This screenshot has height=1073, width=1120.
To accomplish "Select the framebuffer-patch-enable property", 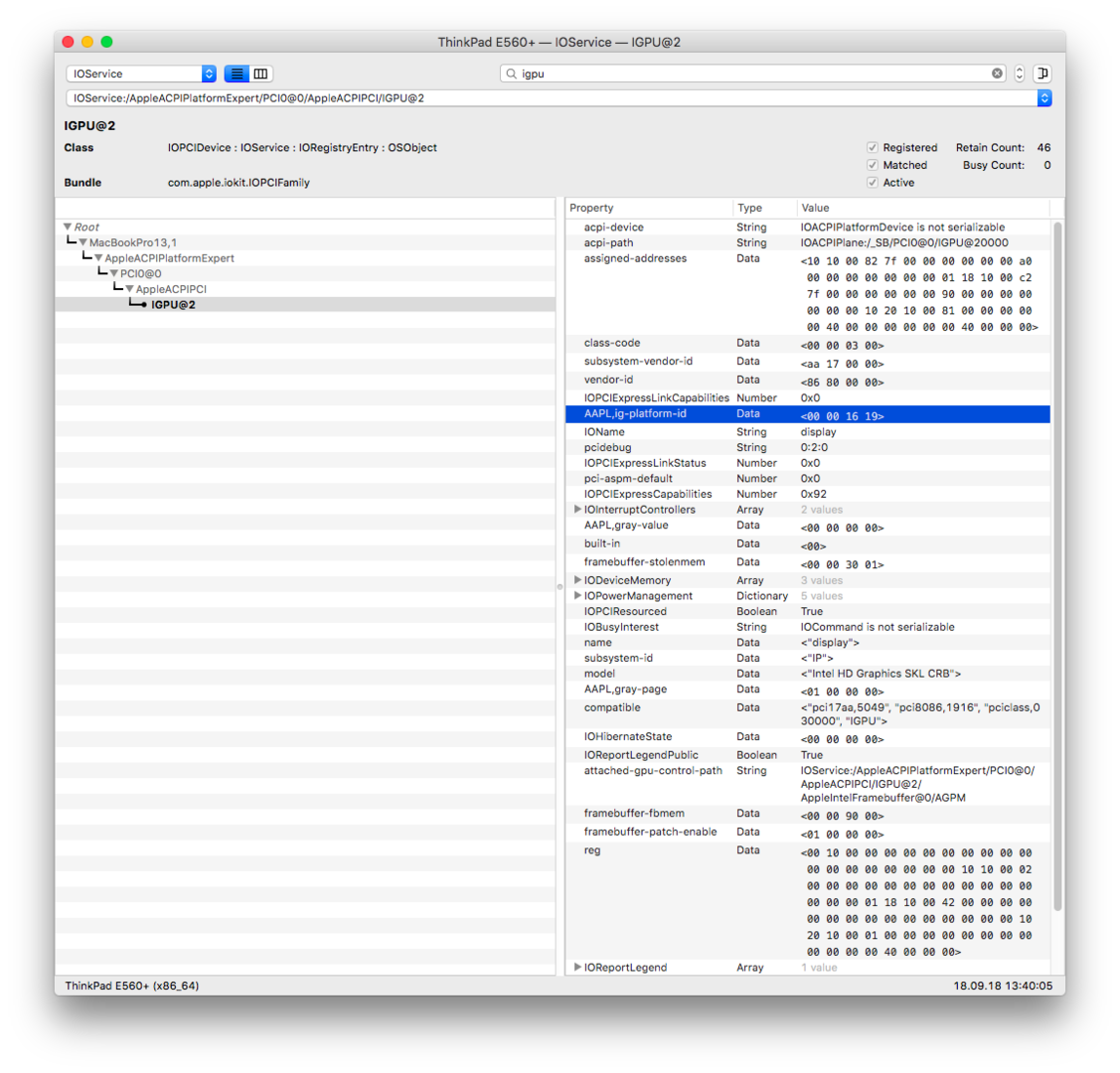I will point(807,834).
